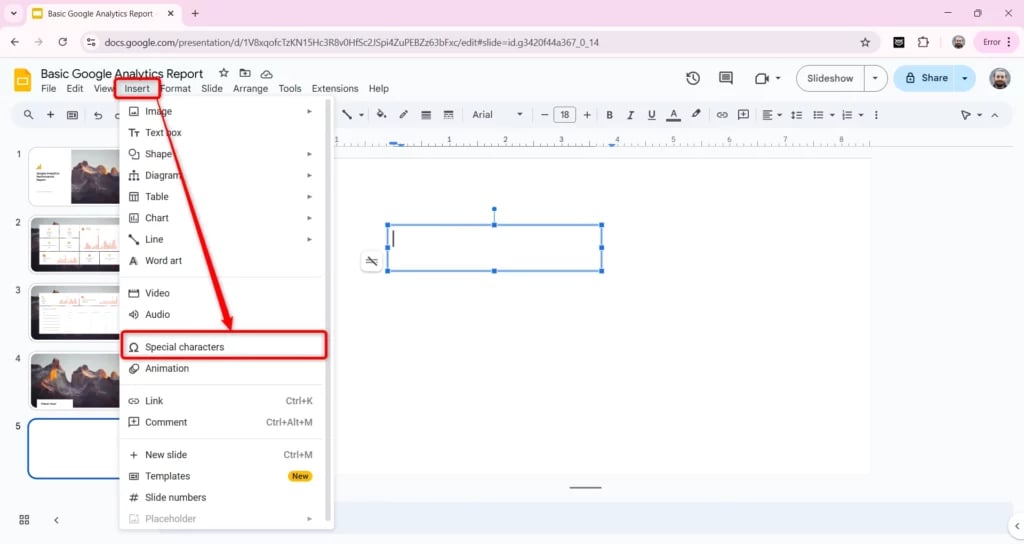
Task: Increase font size plus button
Action: [x=587, y=115]
